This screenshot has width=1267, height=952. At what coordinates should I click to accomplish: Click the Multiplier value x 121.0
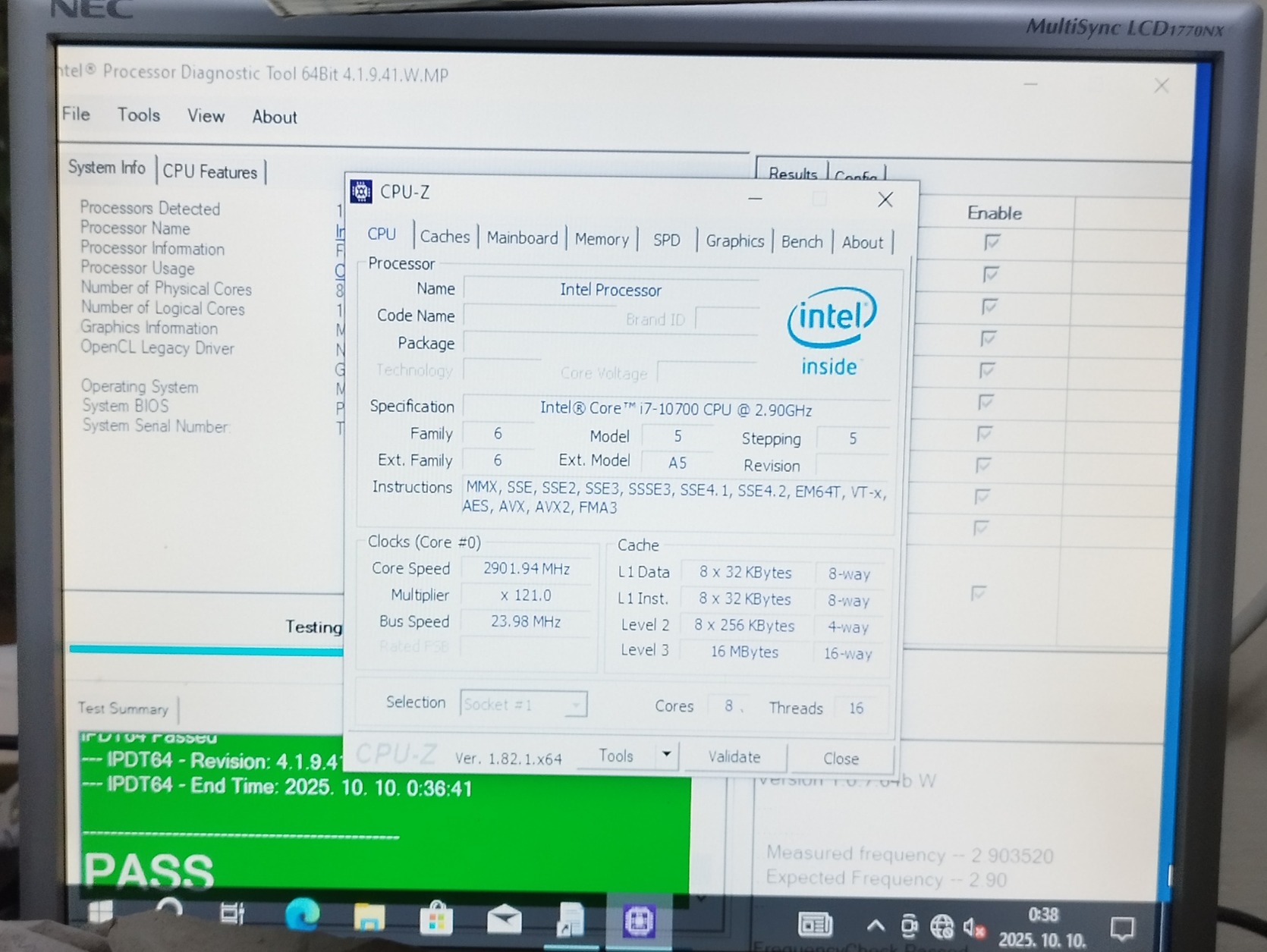[x=527, y=595]
